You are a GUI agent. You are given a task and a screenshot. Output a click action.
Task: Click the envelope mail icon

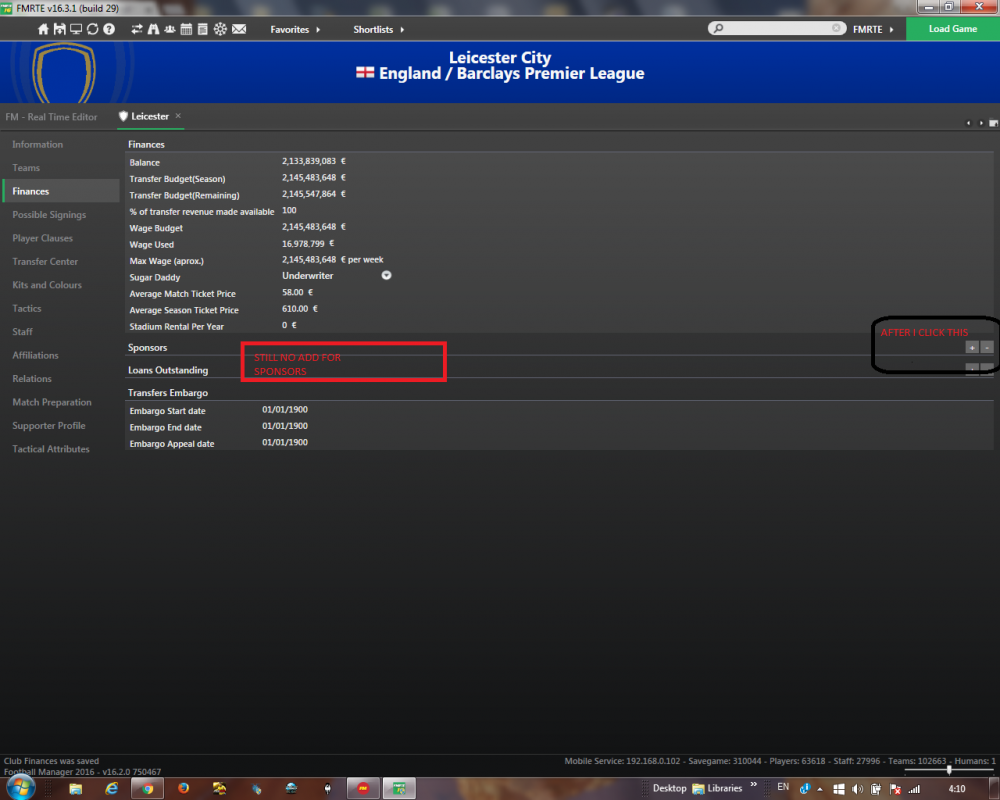[239, 29]
